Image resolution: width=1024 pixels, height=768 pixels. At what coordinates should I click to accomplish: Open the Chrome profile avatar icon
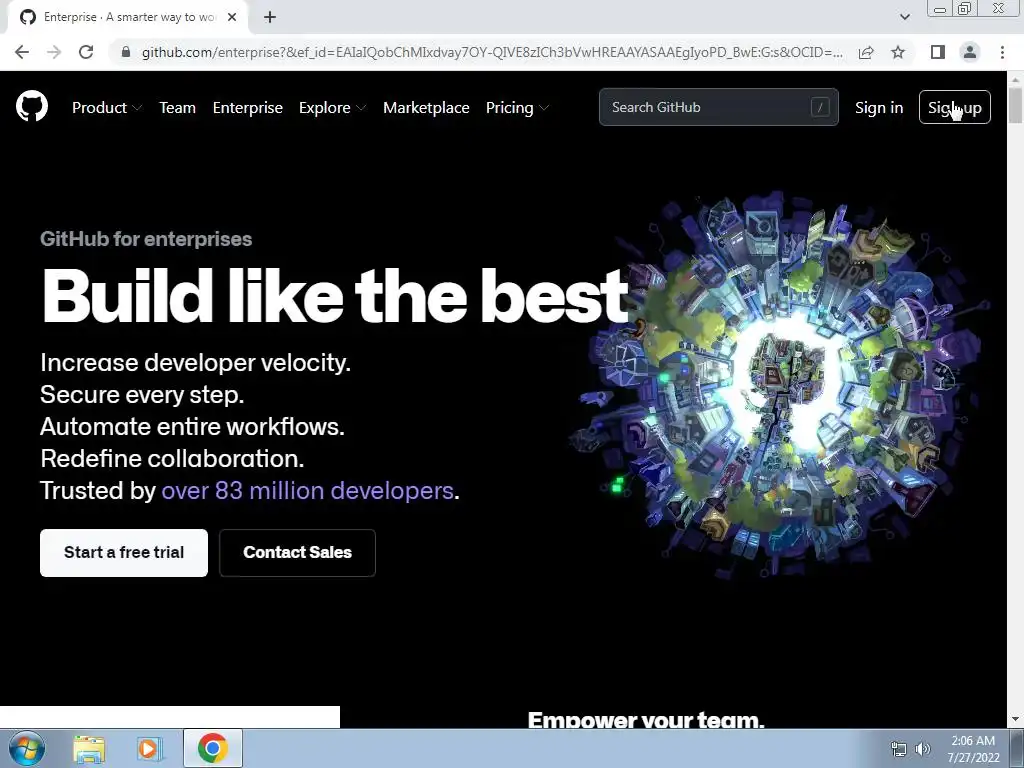(970, 52)
